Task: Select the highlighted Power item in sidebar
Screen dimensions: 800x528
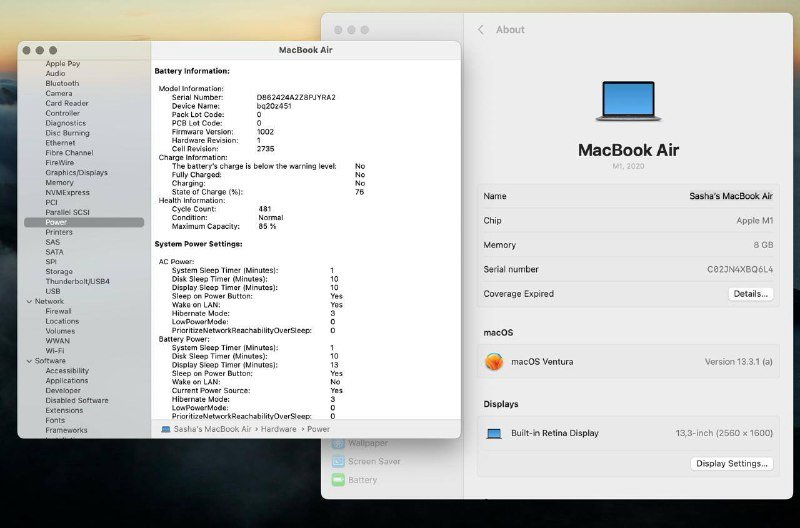Action: (x=84, y=222)
